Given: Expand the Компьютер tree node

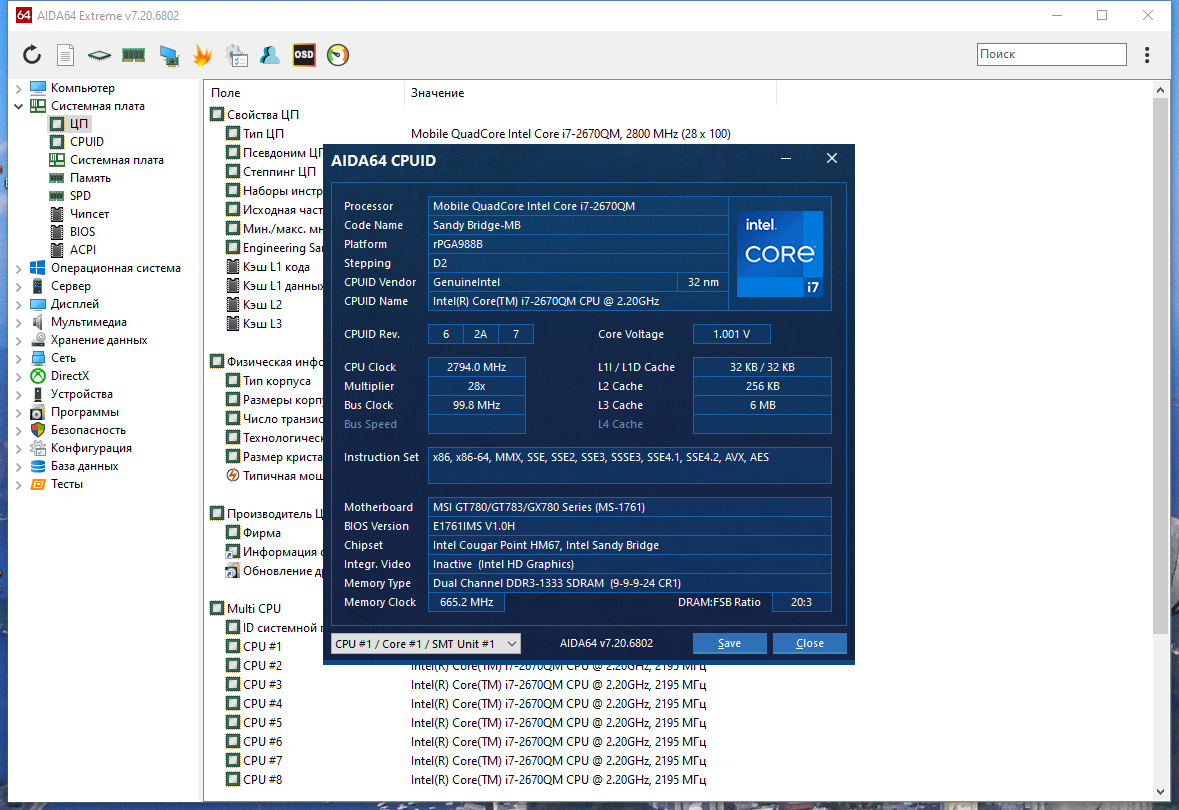Looking at the screenshot, I should (19, 88).
